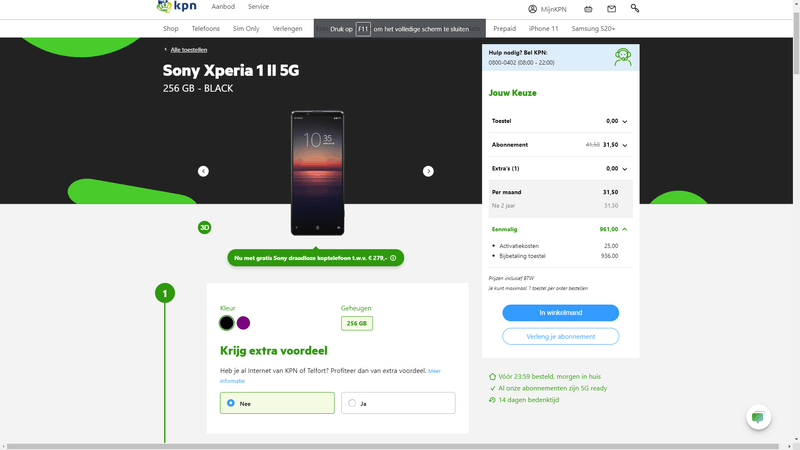This screenshot has height=450, width=800.
Task: Go to Prepaid tab
Action: (505, 29)
